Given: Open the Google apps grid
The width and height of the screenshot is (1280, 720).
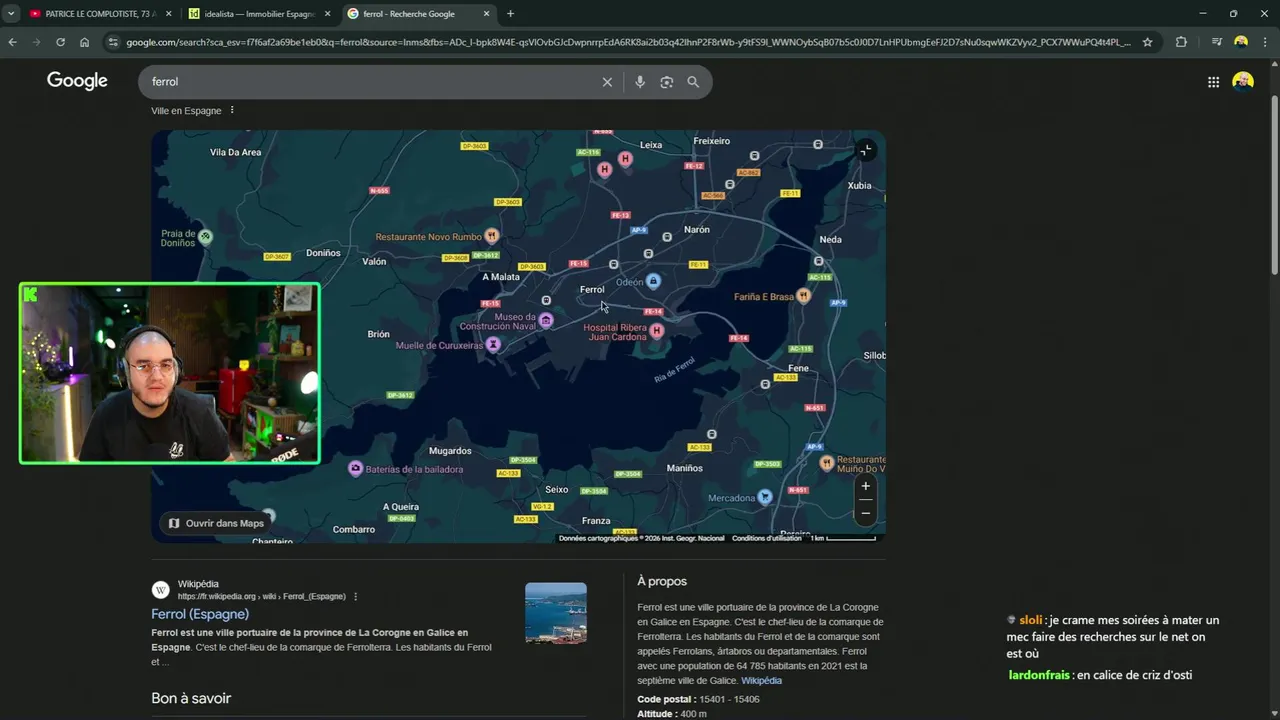Looking at the screenshot, I should pos(1213,82).
